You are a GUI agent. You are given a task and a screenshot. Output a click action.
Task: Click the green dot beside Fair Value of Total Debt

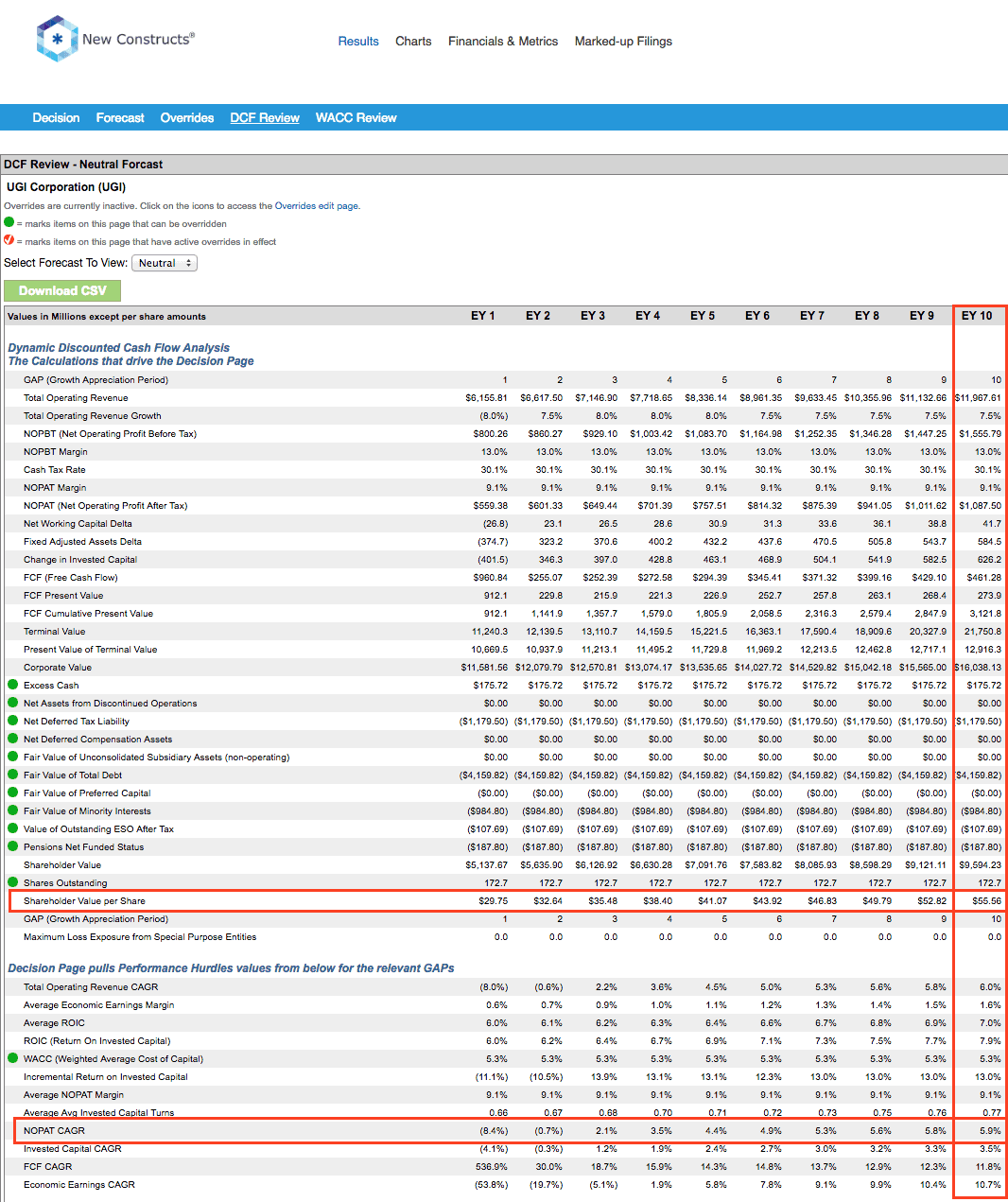[13, 775]
